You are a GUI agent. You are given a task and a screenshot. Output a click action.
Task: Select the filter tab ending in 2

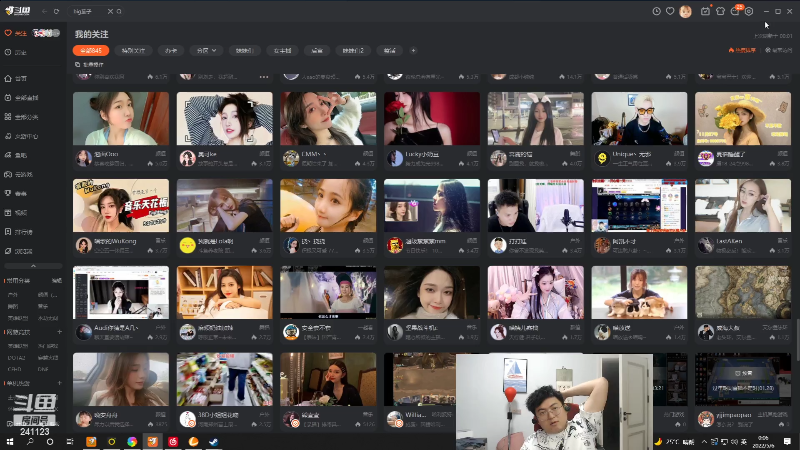[353, 51]
